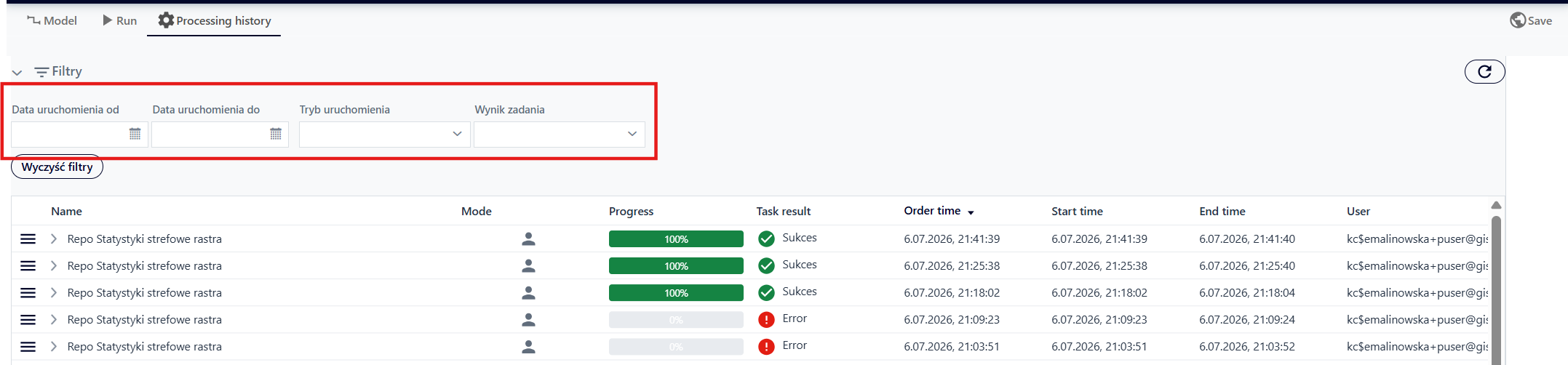Screen dimensions: 1568x365
Task: Click user mode icon in 21:18:02 row
Action: pyautogui.click(x=529, y=292)
